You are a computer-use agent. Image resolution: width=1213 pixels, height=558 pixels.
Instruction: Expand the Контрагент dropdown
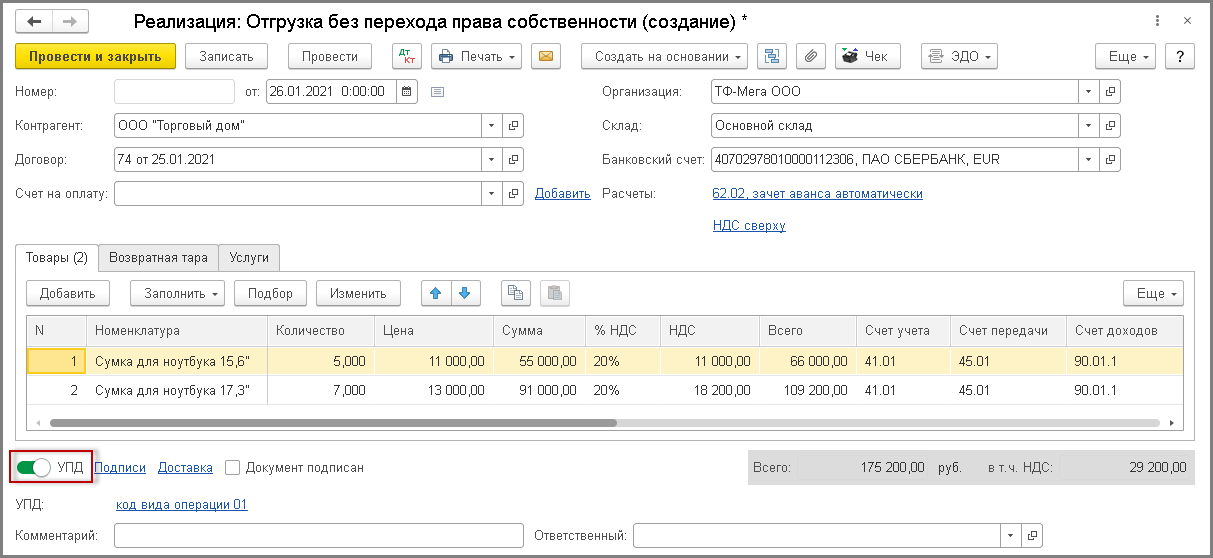pyautogui.click(x=491, y=126)
